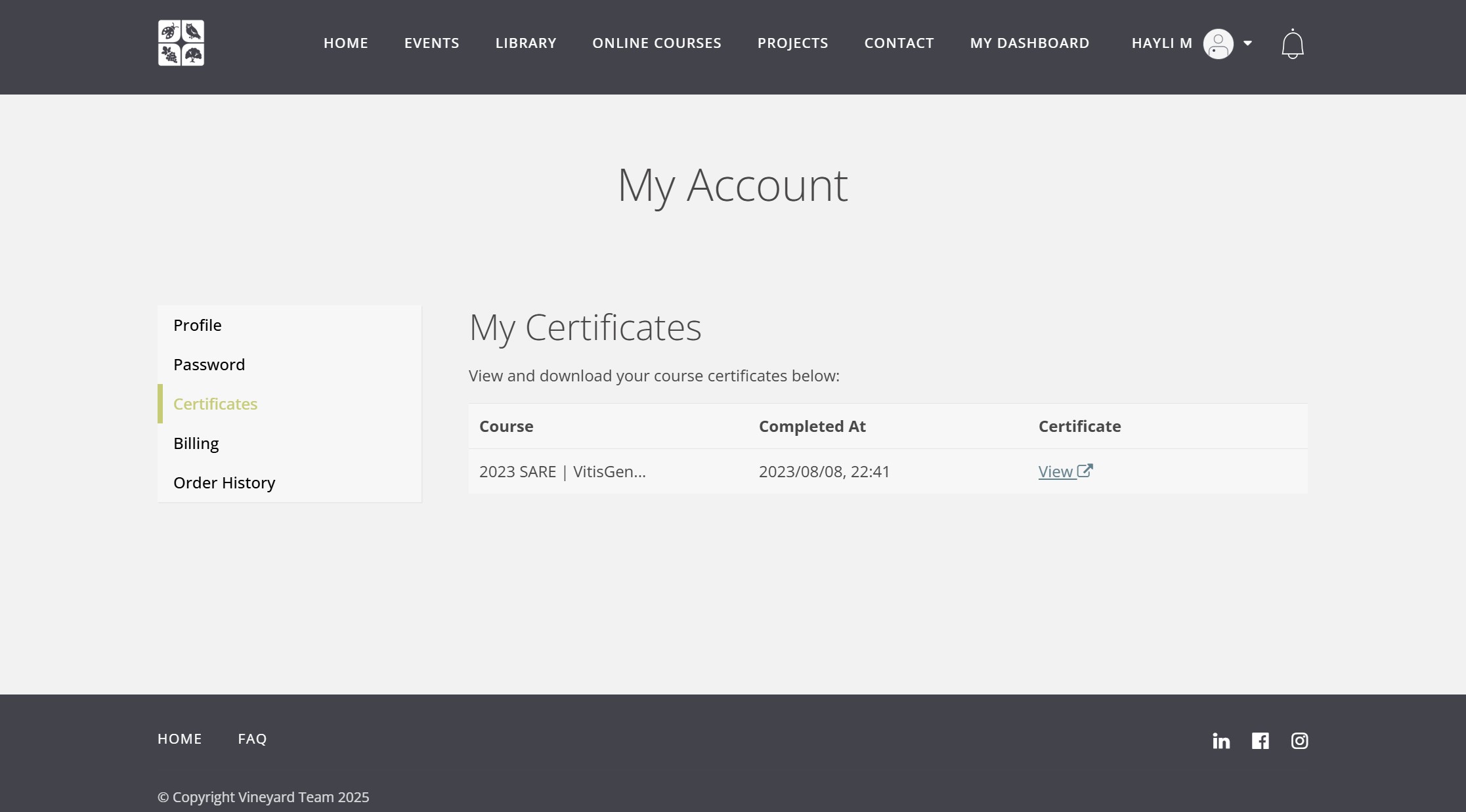
Task: Open Vineyard Team LinkedIn page
Action: [1220, 741]
